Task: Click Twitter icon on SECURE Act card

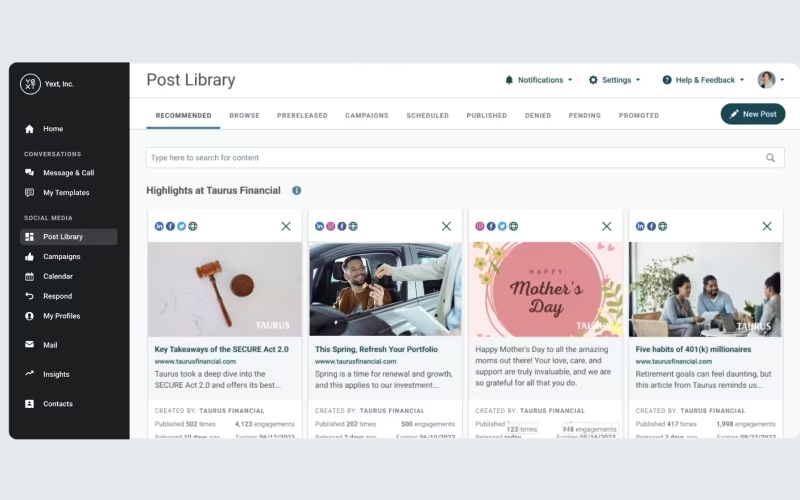Action: [182, 227]
